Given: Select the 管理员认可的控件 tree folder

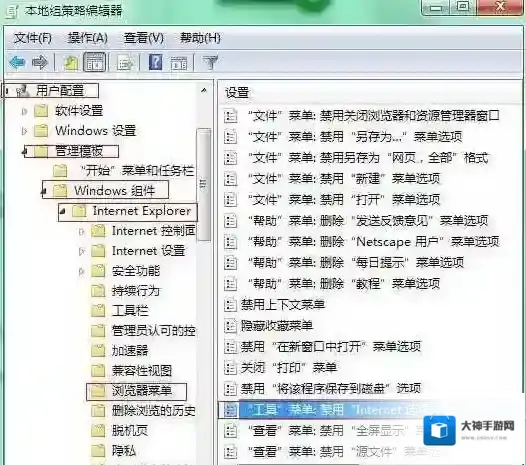Looking at the screenshot, I should coord(153,330).
